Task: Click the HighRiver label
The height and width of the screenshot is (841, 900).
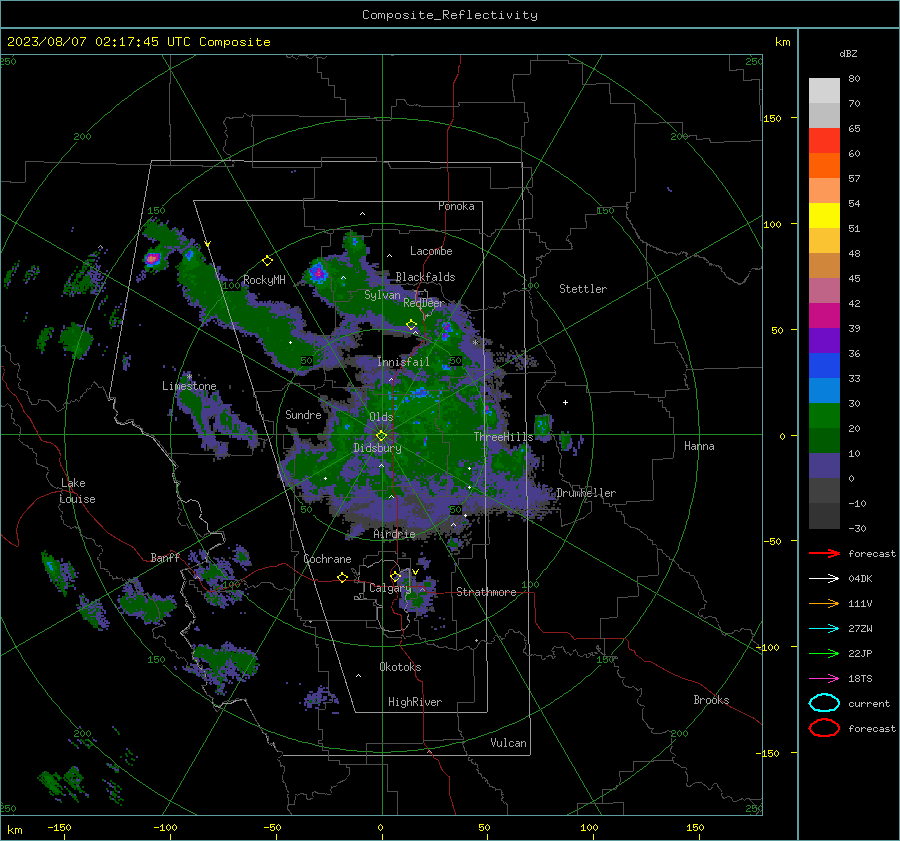Action: point(415,702)
